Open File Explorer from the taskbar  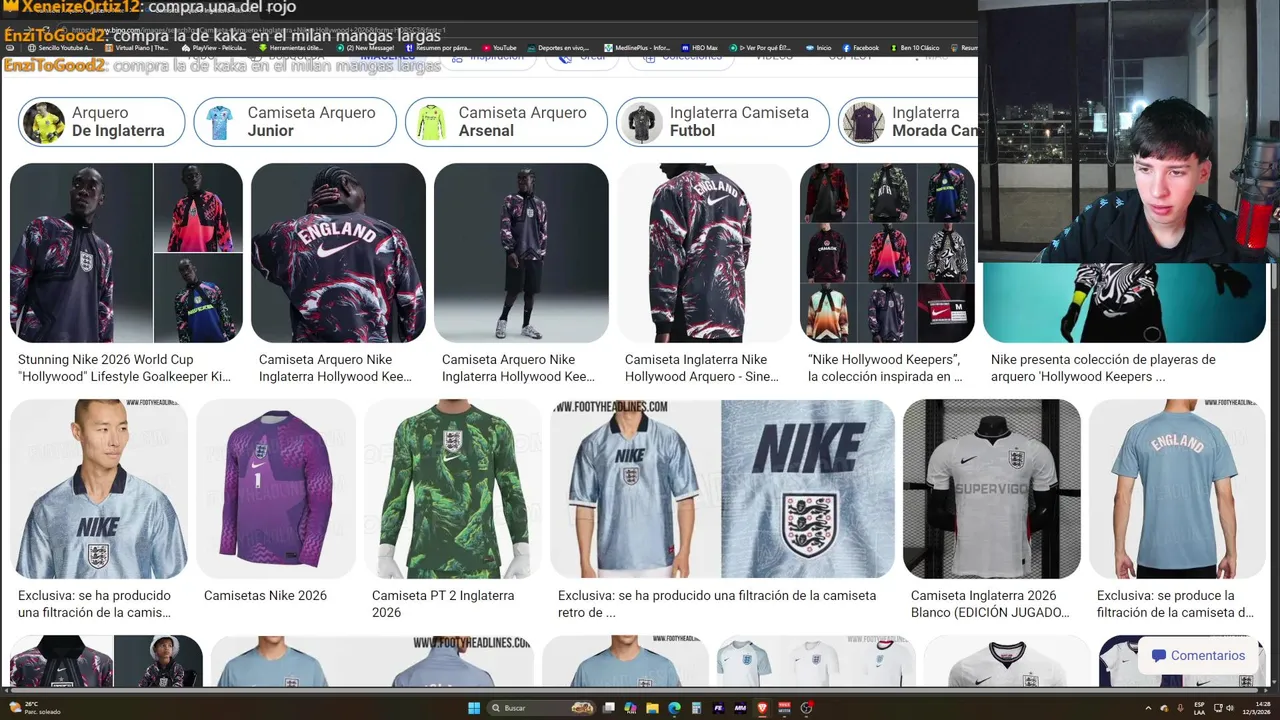(652, 708)
